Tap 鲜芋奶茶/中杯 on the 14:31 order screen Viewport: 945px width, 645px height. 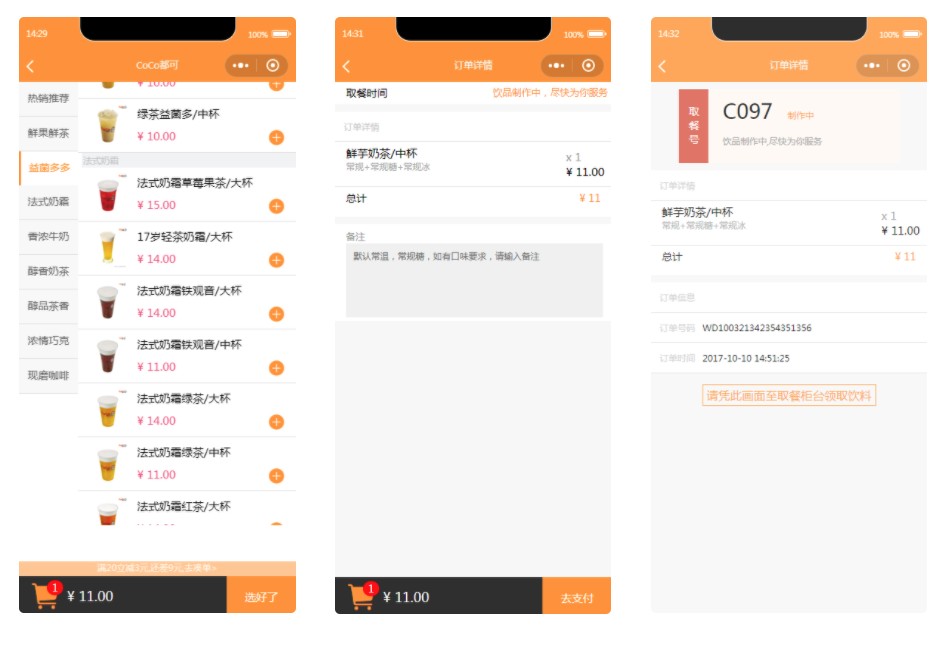(x=381, y=154)
